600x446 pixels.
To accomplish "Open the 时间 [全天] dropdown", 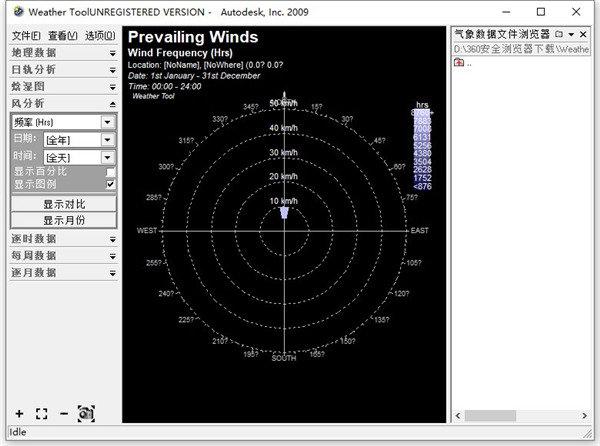I will tap(107, 157).
